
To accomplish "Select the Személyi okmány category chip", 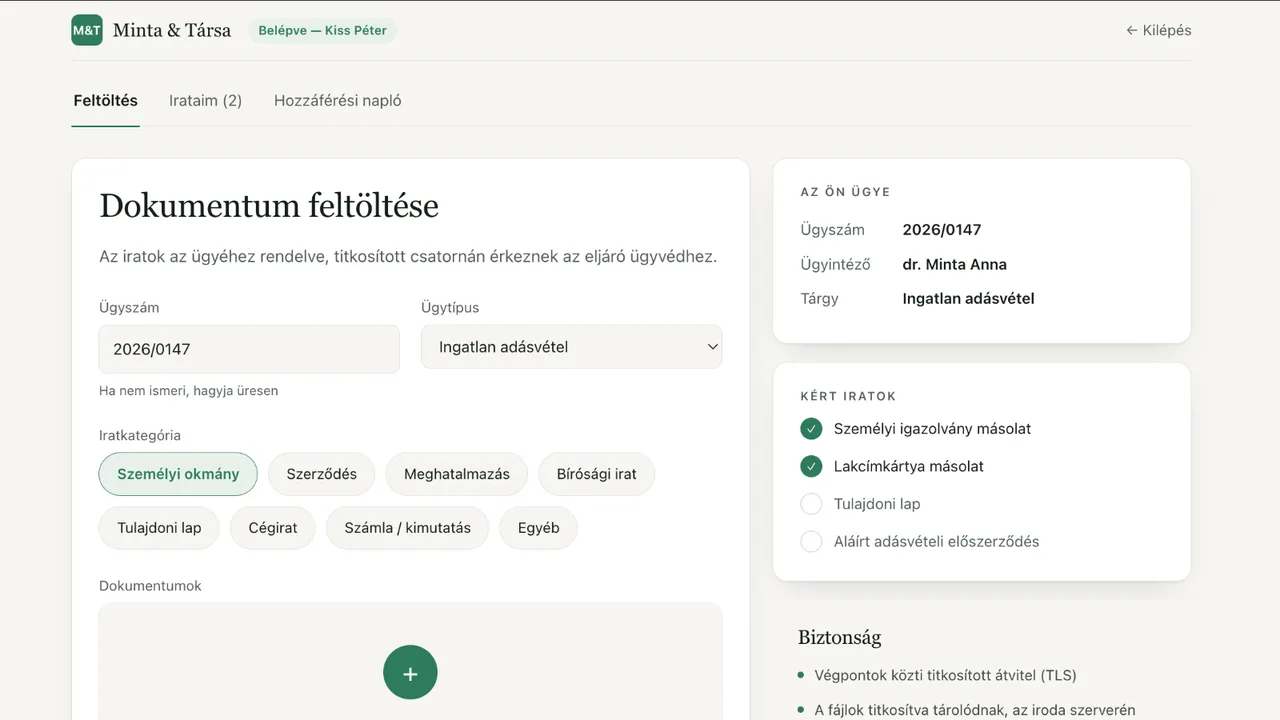I will (x=178, y=474).
